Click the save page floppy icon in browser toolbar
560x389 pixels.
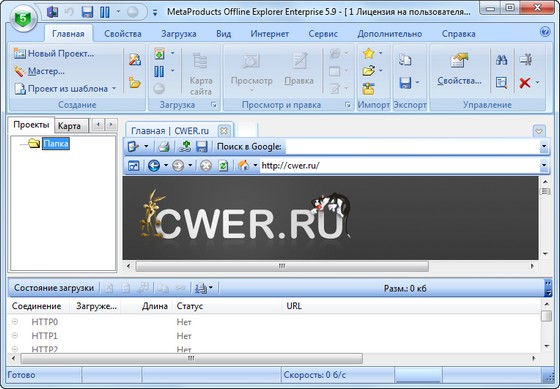point(202,146)
